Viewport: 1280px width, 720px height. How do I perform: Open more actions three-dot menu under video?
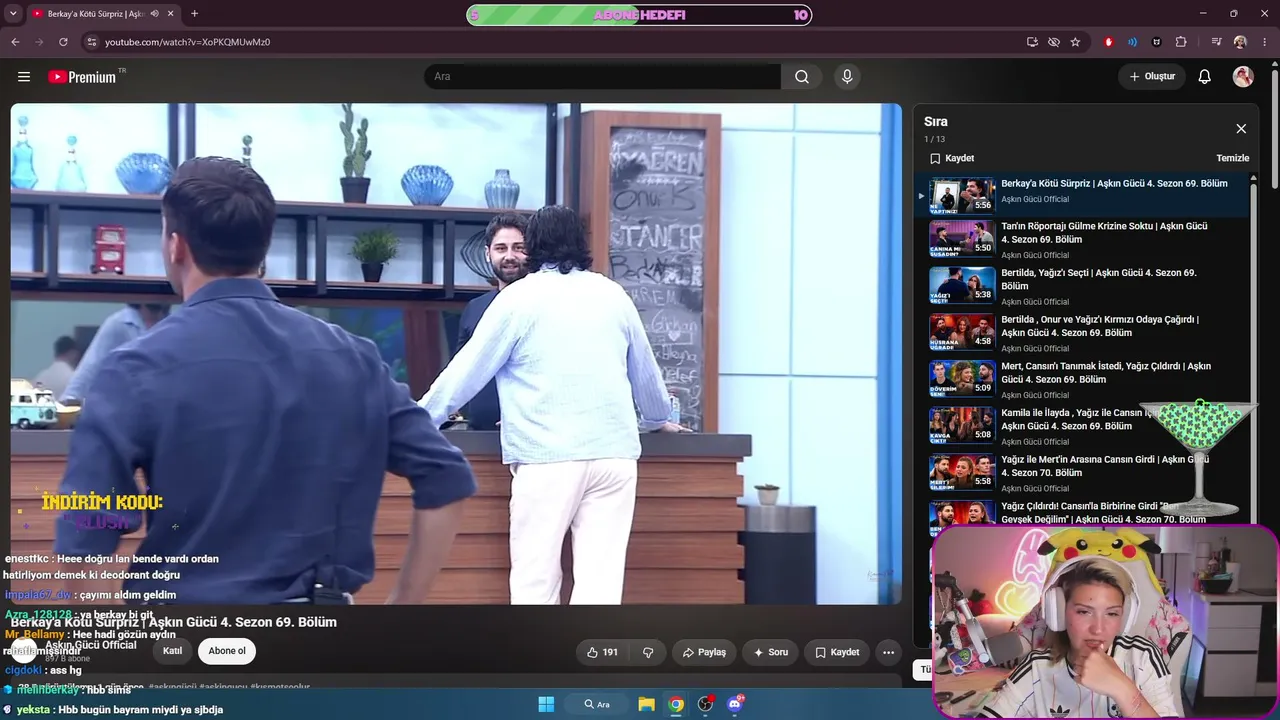point(888,652)
